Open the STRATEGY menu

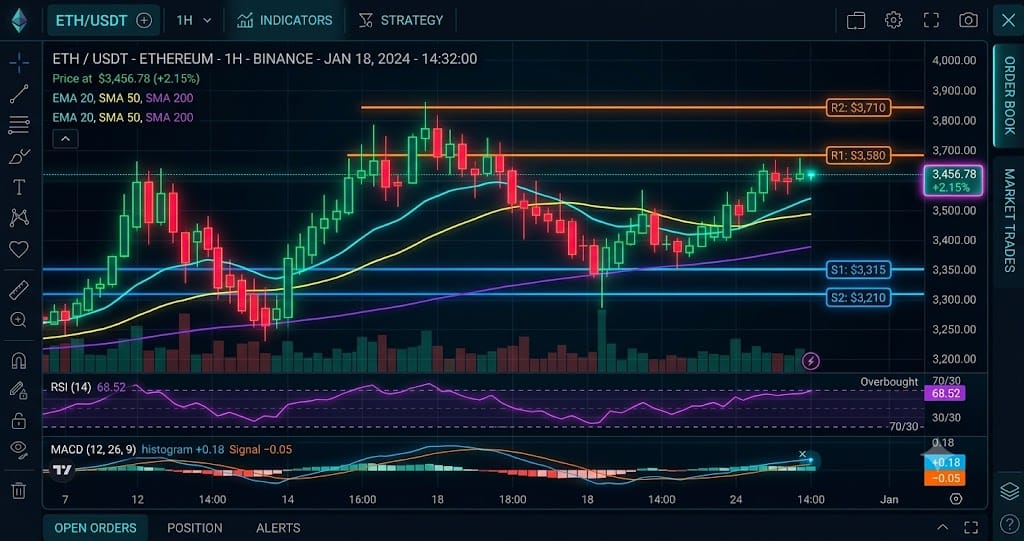click(x=401, y=20)
